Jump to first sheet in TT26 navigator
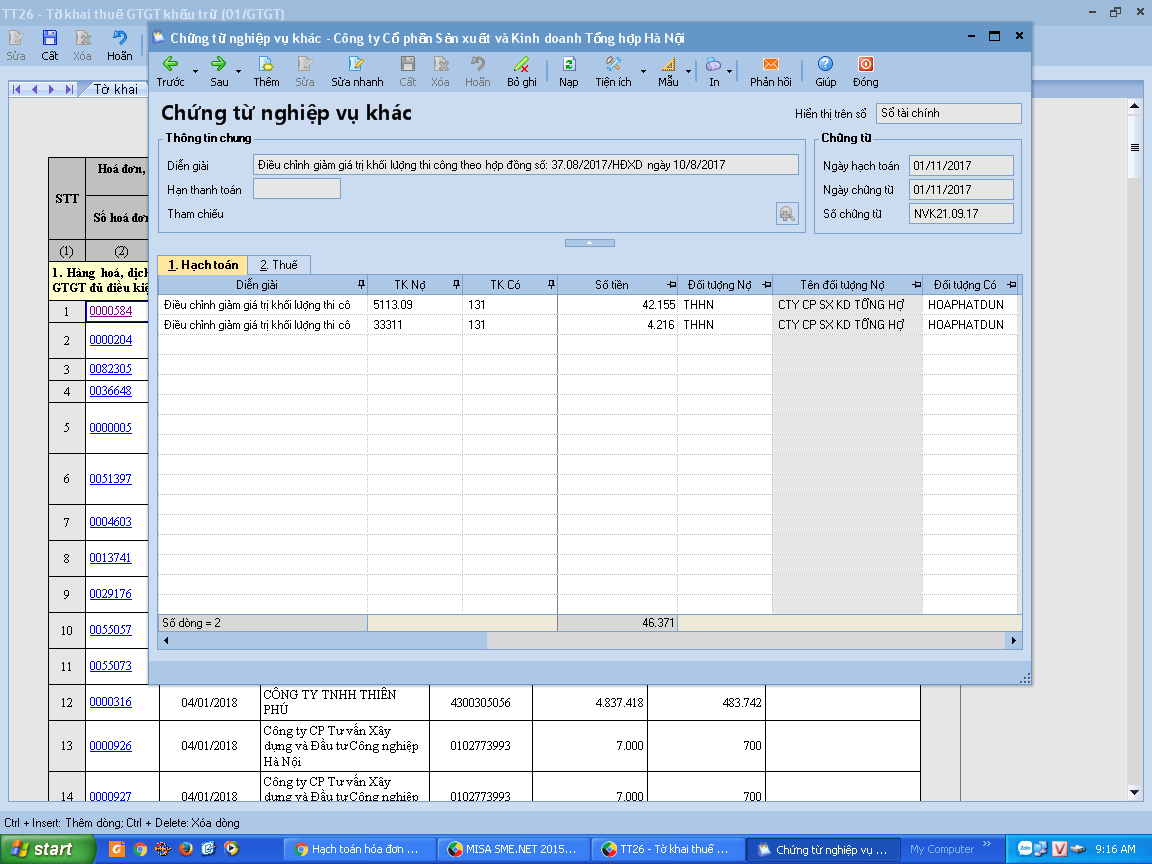Viewport: 1152px width, 864px height. (x=16, y=89)
